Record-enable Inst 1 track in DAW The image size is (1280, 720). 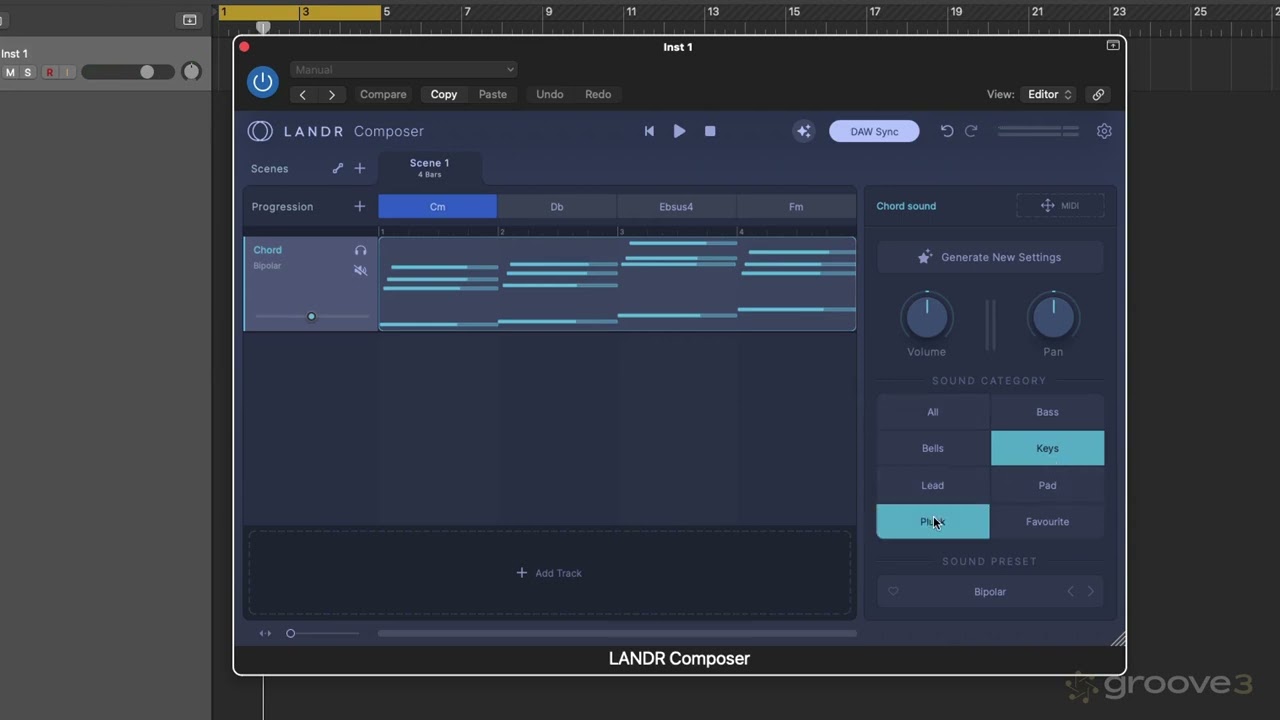click(49, 72)
